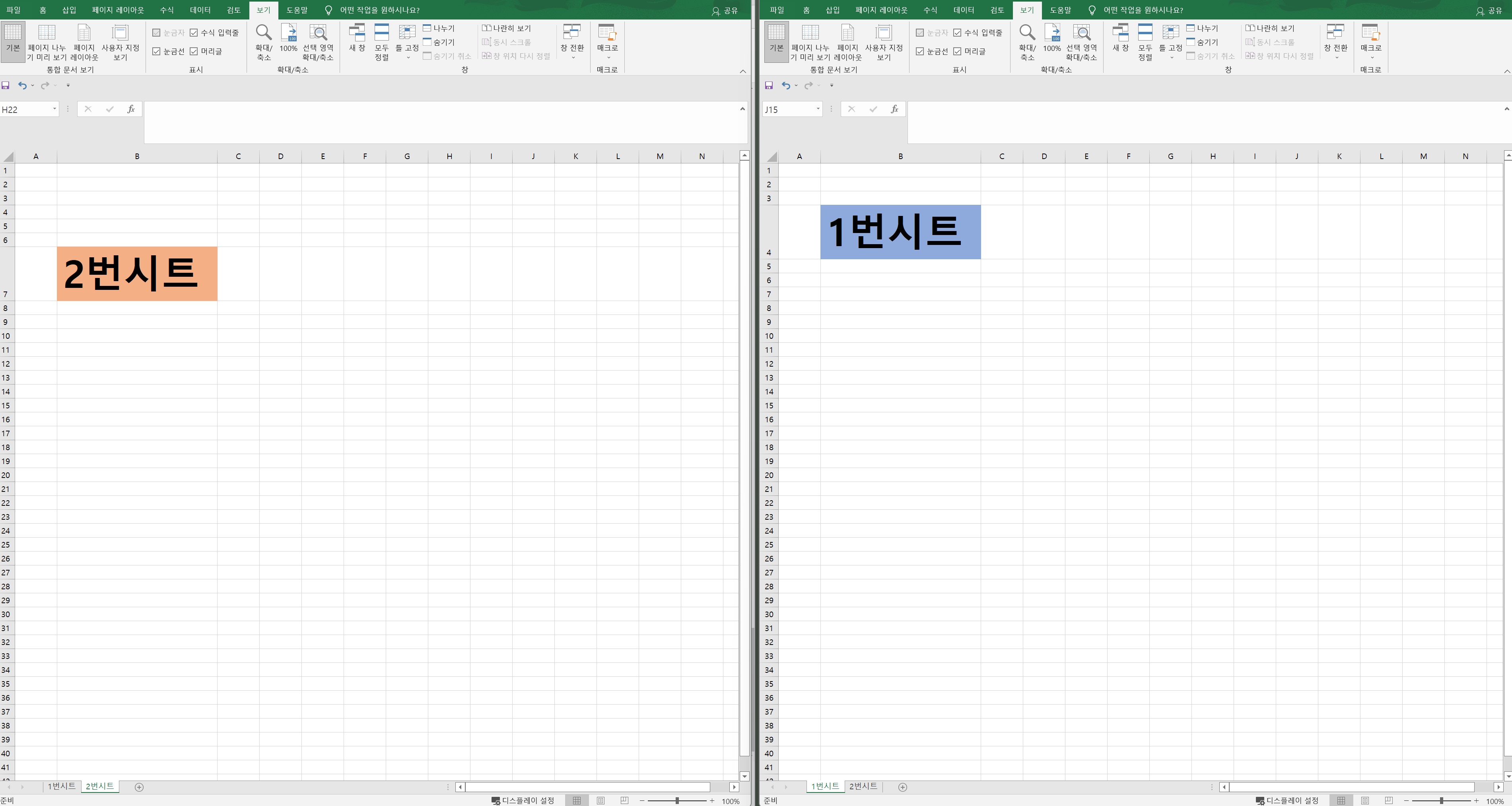Click zoom slider handle in left status bar
1512x806 pixels.
pos(677,801)
